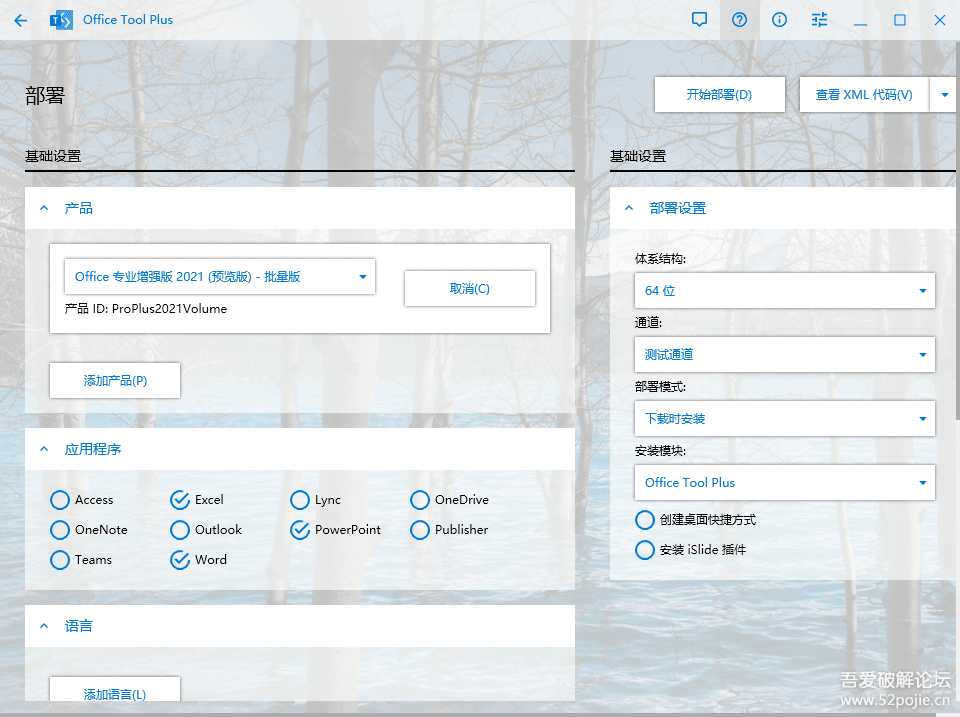
Task: Click the 添加产品(P) button
Action: point(114,380)
